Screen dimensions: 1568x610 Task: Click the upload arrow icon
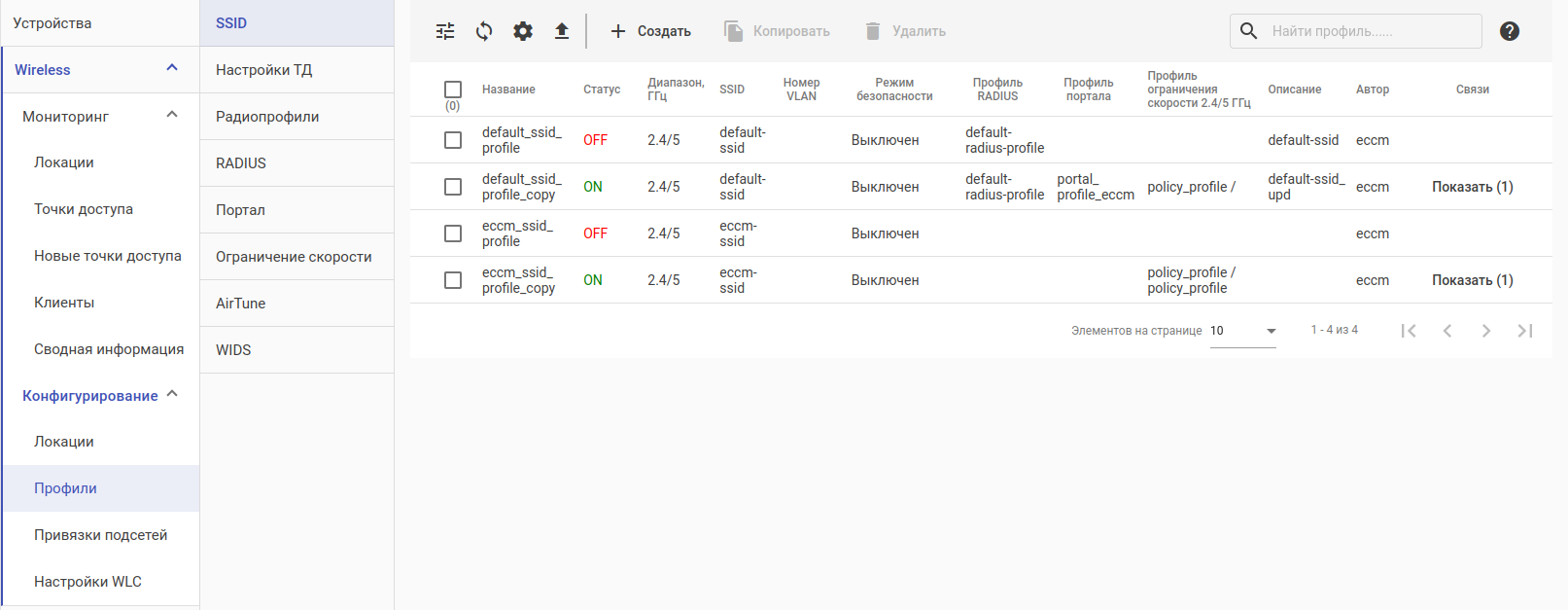coord(562,31)
